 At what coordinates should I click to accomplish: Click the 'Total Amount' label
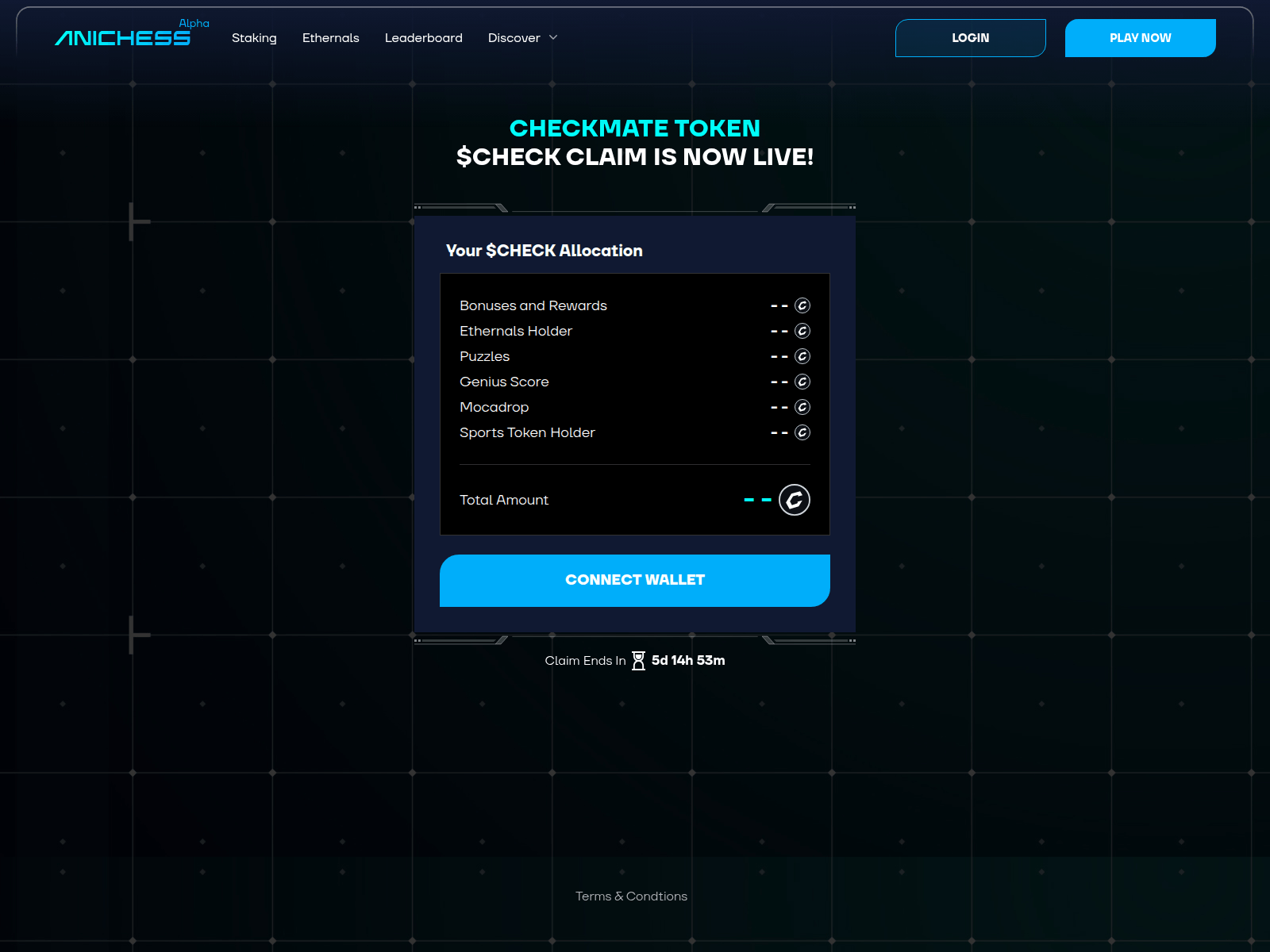click(x=504, y=500)
